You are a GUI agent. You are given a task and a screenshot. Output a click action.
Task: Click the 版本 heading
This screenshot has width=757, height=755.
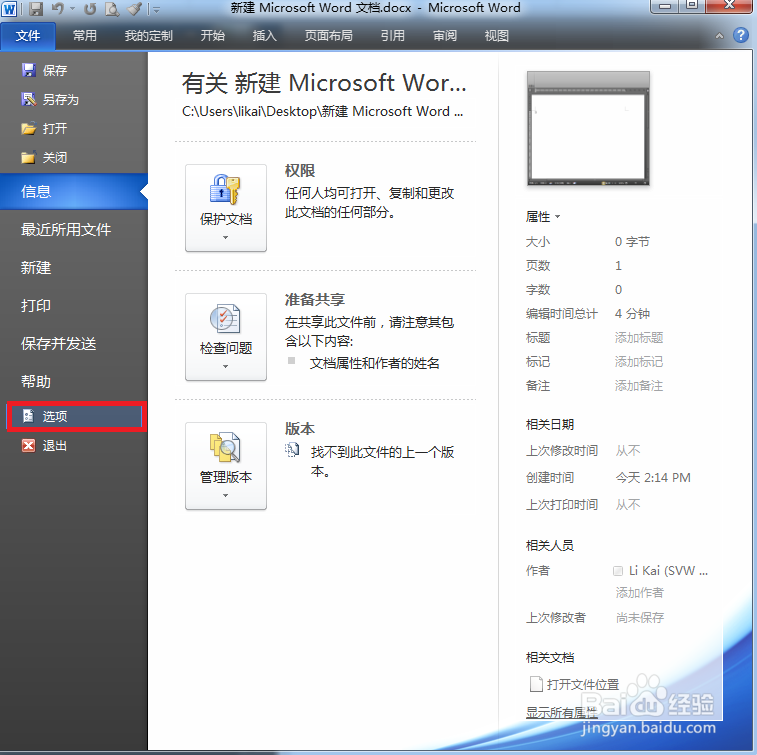click(300, 429)
